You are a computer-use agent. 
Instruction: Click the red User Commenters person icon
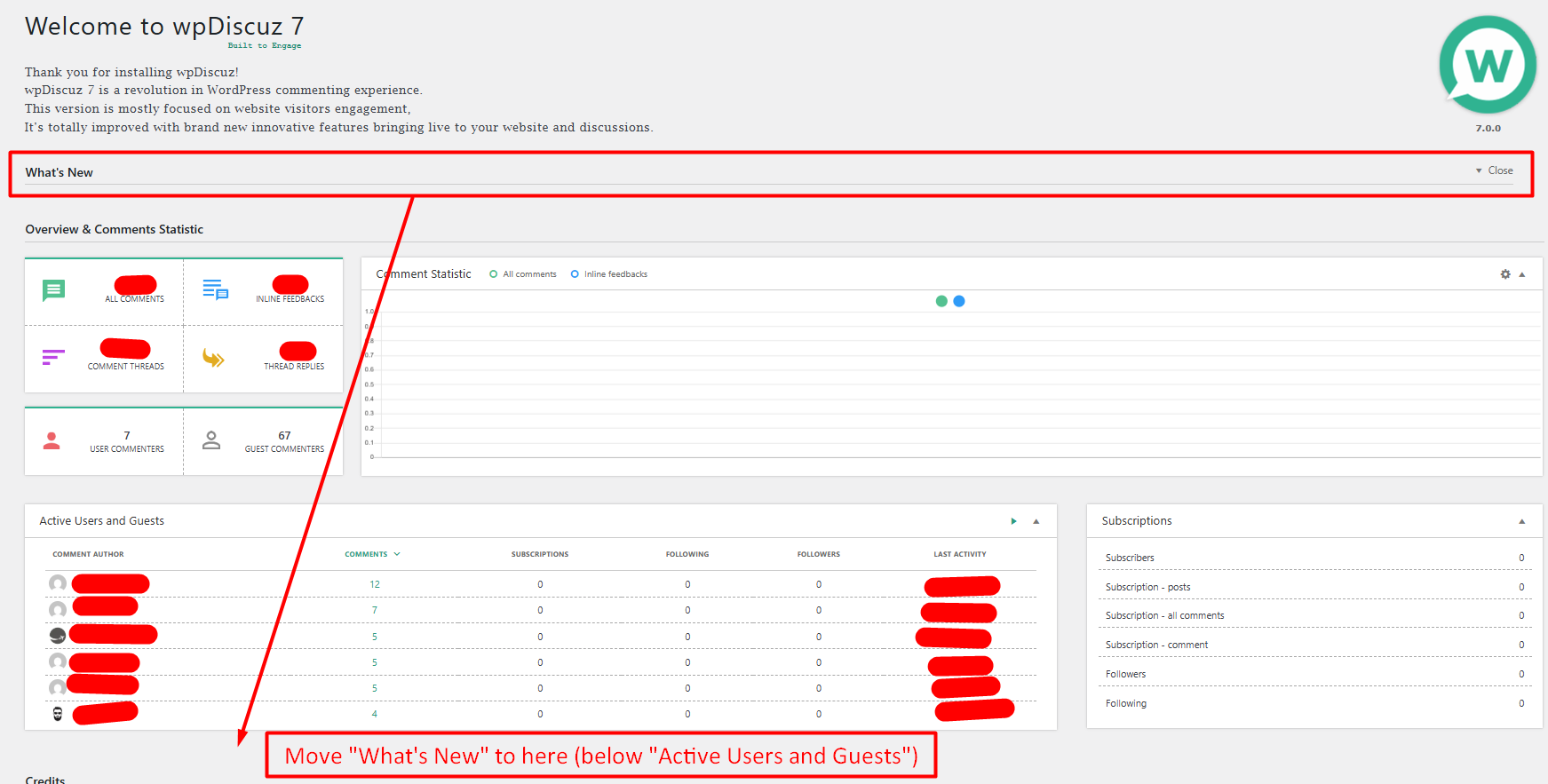[52, 440]
